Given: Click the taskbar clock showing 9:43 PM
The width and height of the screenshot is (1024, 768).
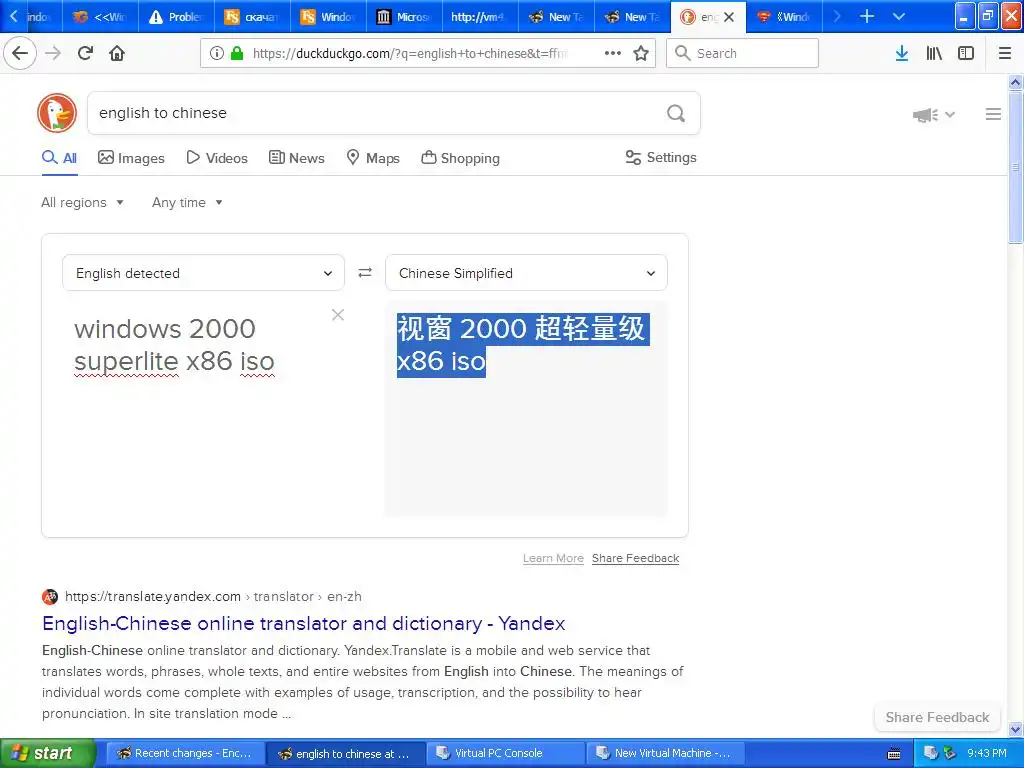Looking at the screenshot, I should (x=987, y=753).
